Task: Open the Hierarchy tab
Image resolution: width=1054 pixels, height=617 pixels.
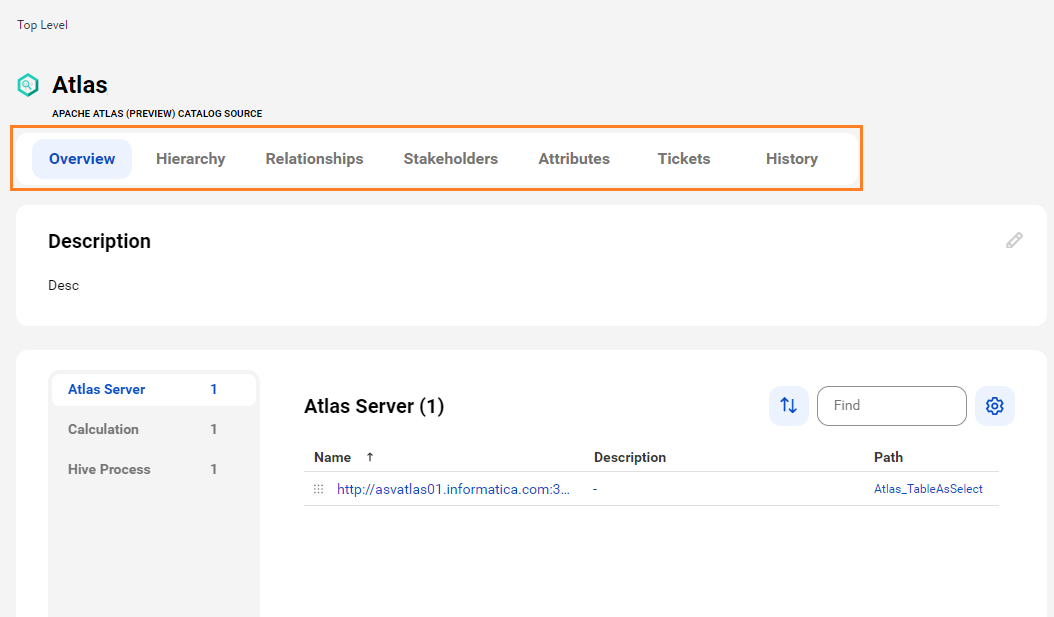Action: [190, 159]
